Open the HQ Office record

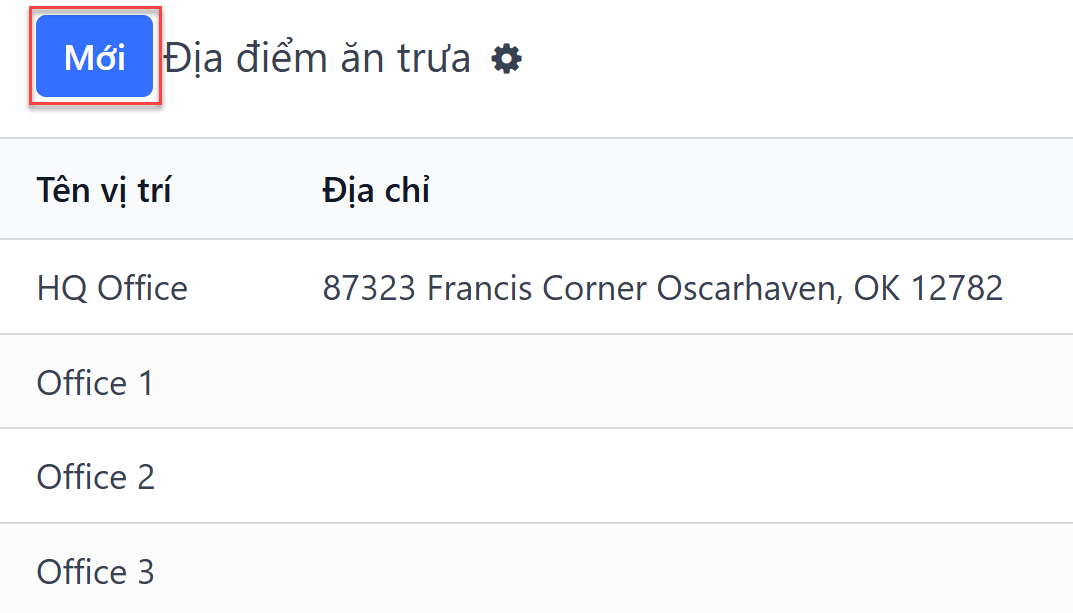(112, 287)
